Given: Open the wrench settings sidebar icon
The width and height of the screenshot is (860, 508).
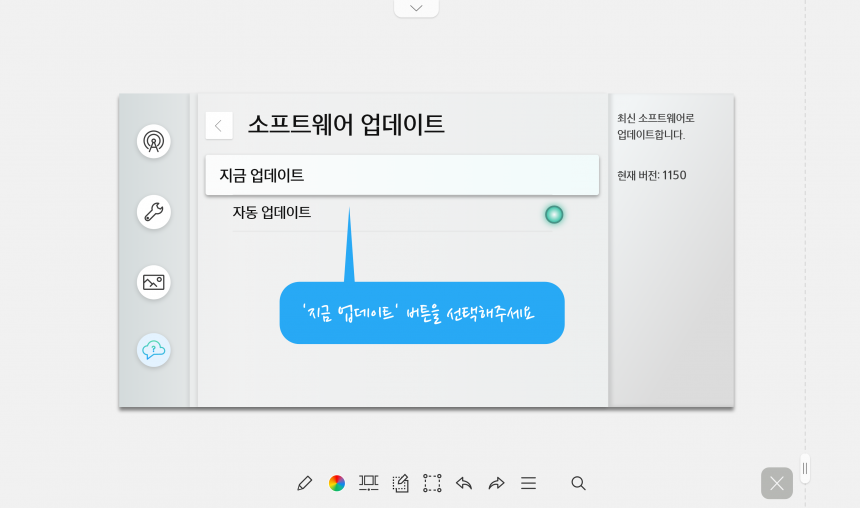Looking at the screenshot, I should (x=154, y=212).
